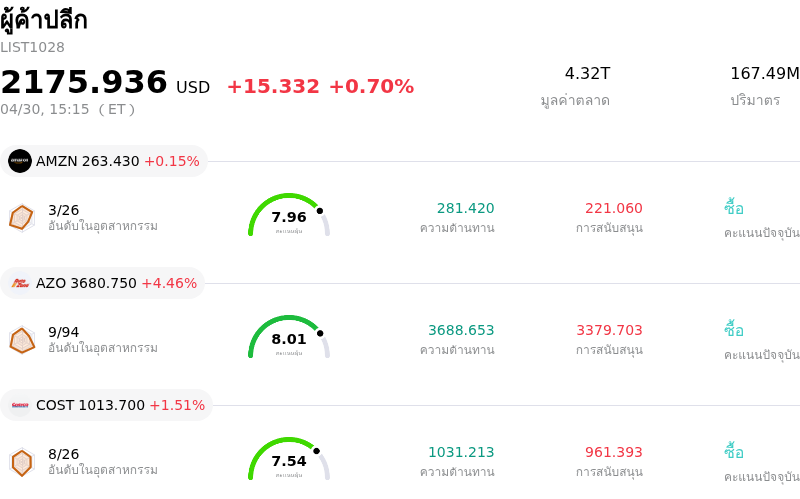
Task: Click AZO resistance value 3688.653
Action: (461, 330)
